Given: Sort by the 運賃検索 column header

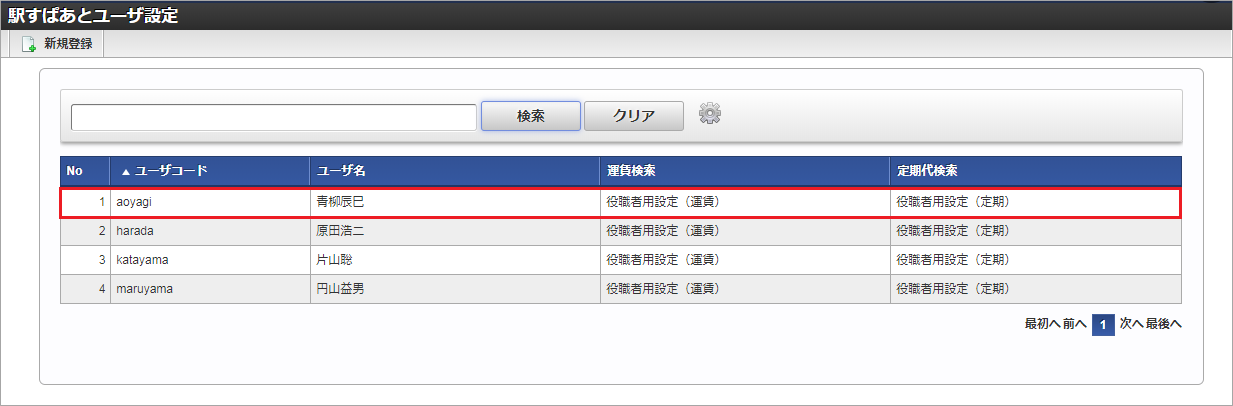Looking at the screenshot, I should [745, 171].
